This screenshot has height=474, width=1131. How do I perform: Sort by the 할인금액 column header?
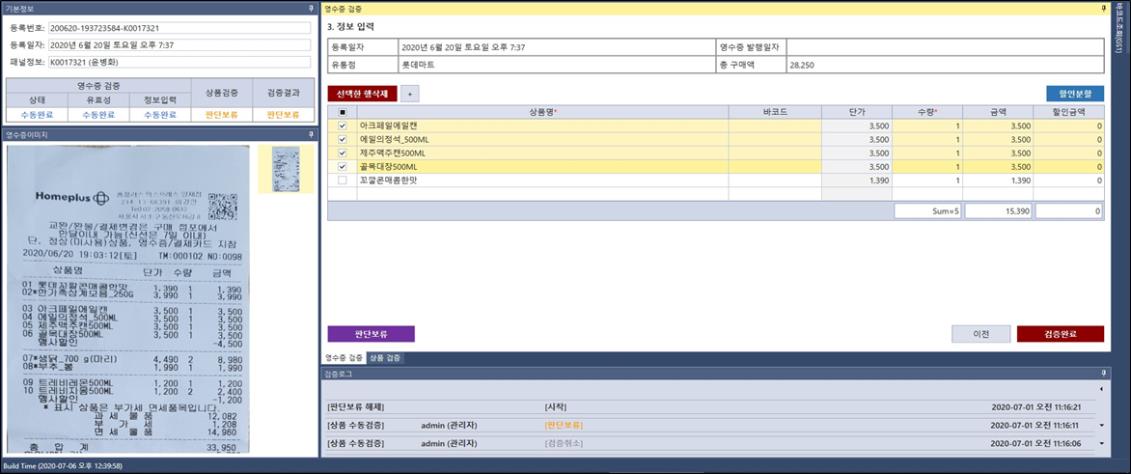(1068, 112)
